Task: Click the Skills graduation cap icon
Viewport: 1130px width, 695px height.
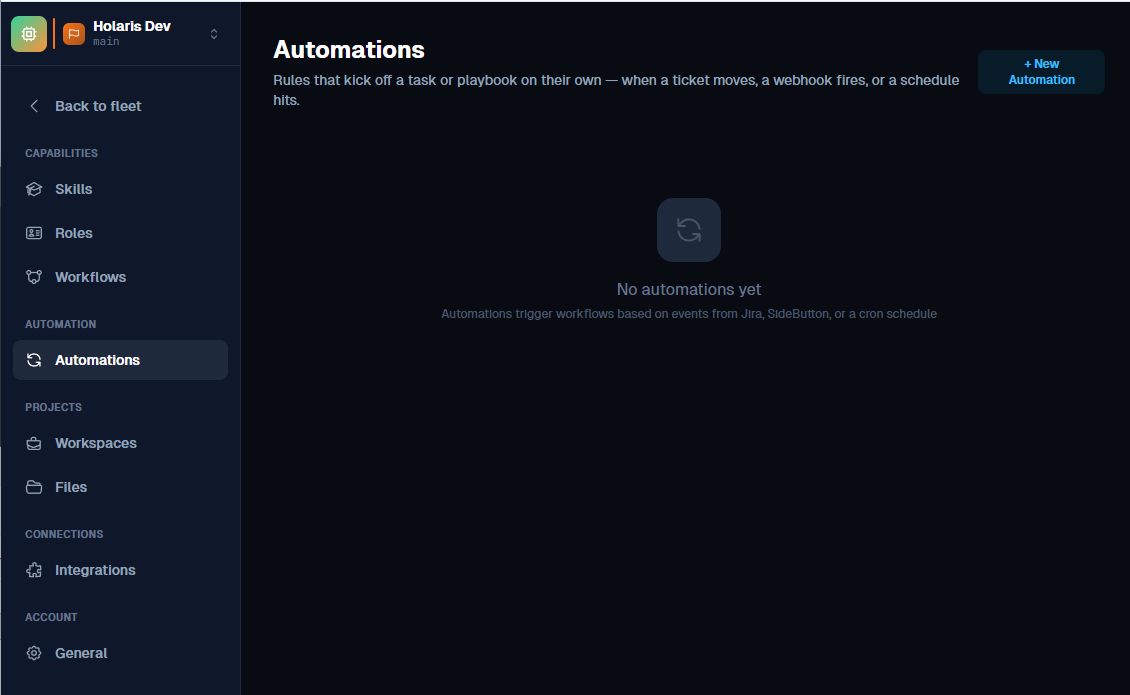Action: [34, 189]
